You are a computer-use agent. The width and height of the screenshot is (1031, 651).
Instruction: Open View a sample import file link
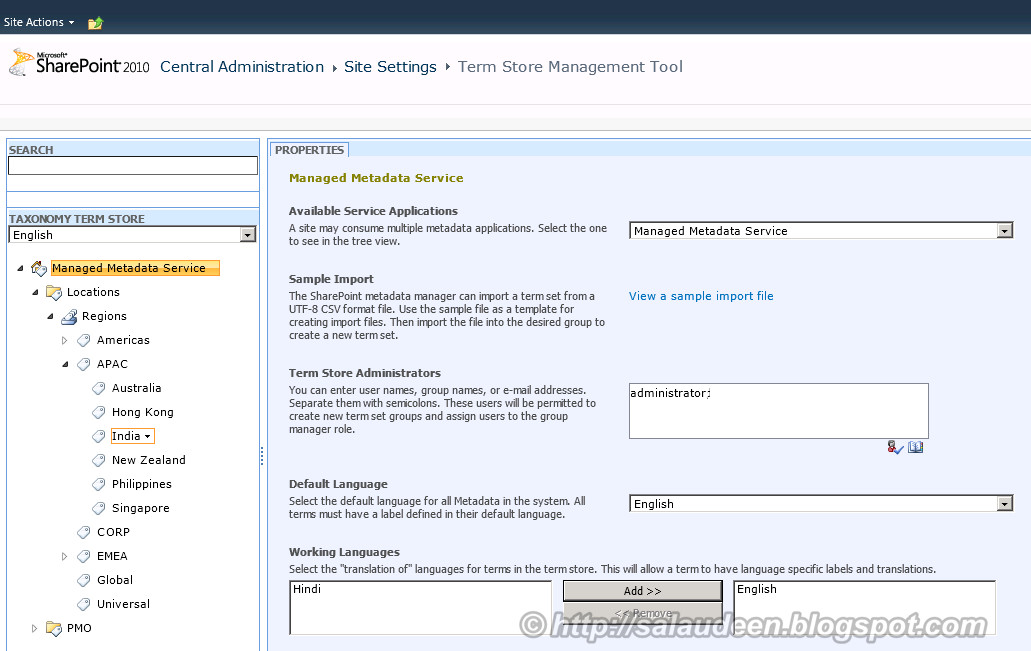pyautogui.click(x=701, y=296)
